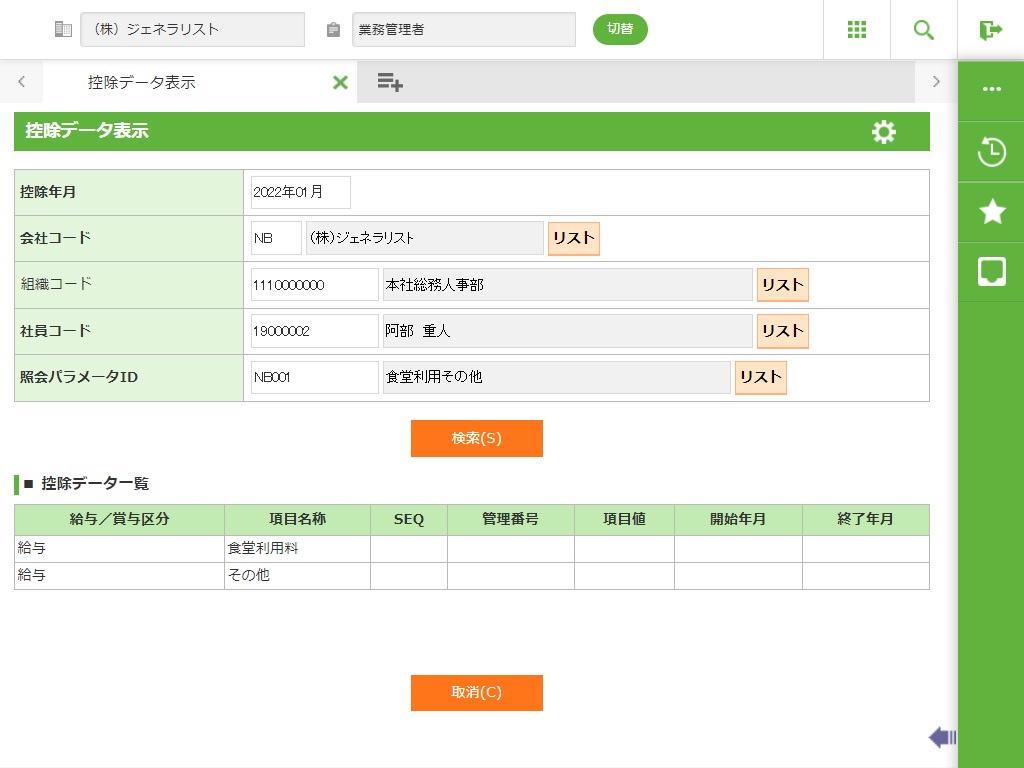Open settings gear in 控除データ表示 header
1024x768 pixels.
coord(884,132)
